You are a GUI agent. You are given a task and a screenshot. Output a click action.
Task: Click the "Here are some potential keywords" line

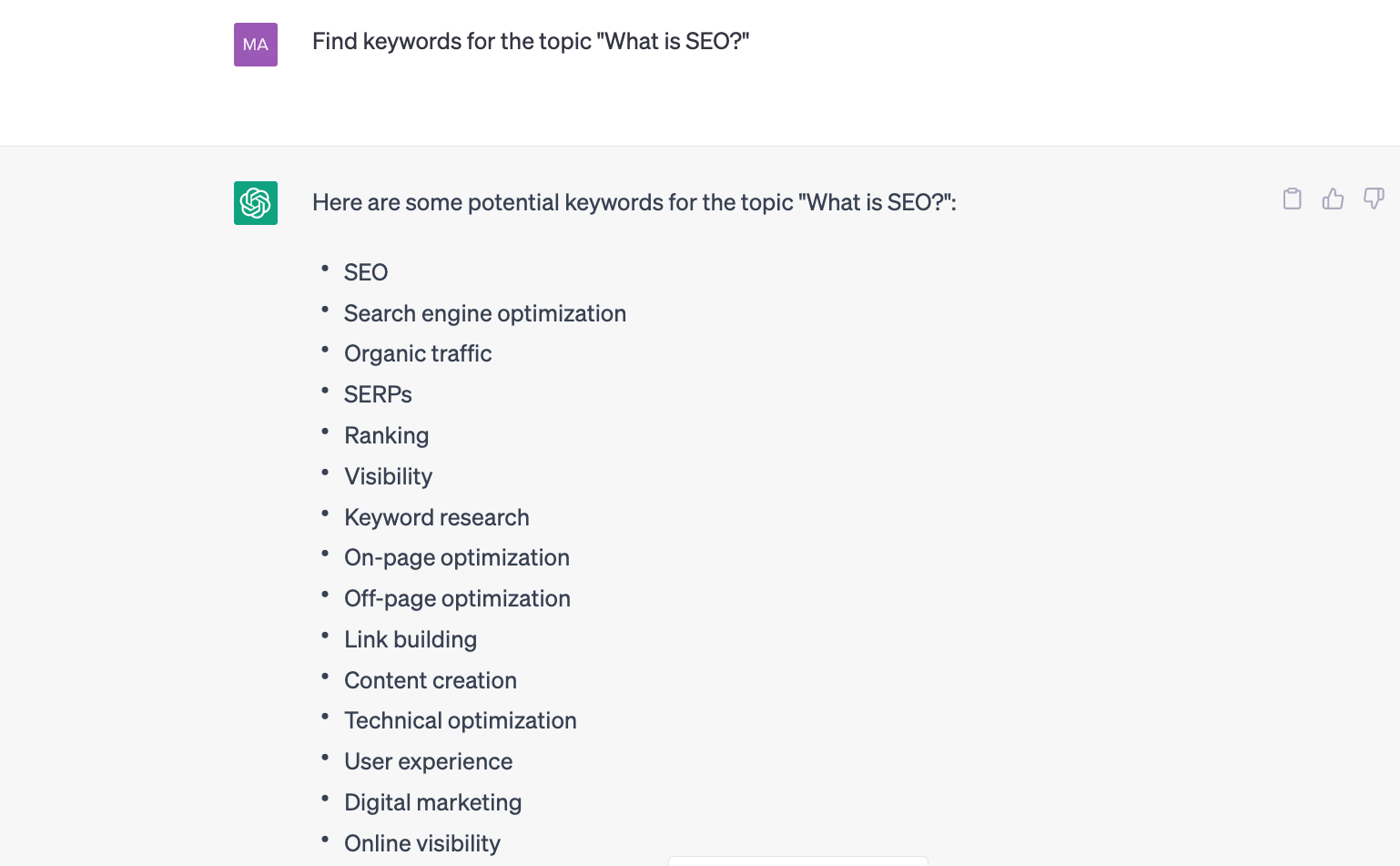(x=634, y=202)
